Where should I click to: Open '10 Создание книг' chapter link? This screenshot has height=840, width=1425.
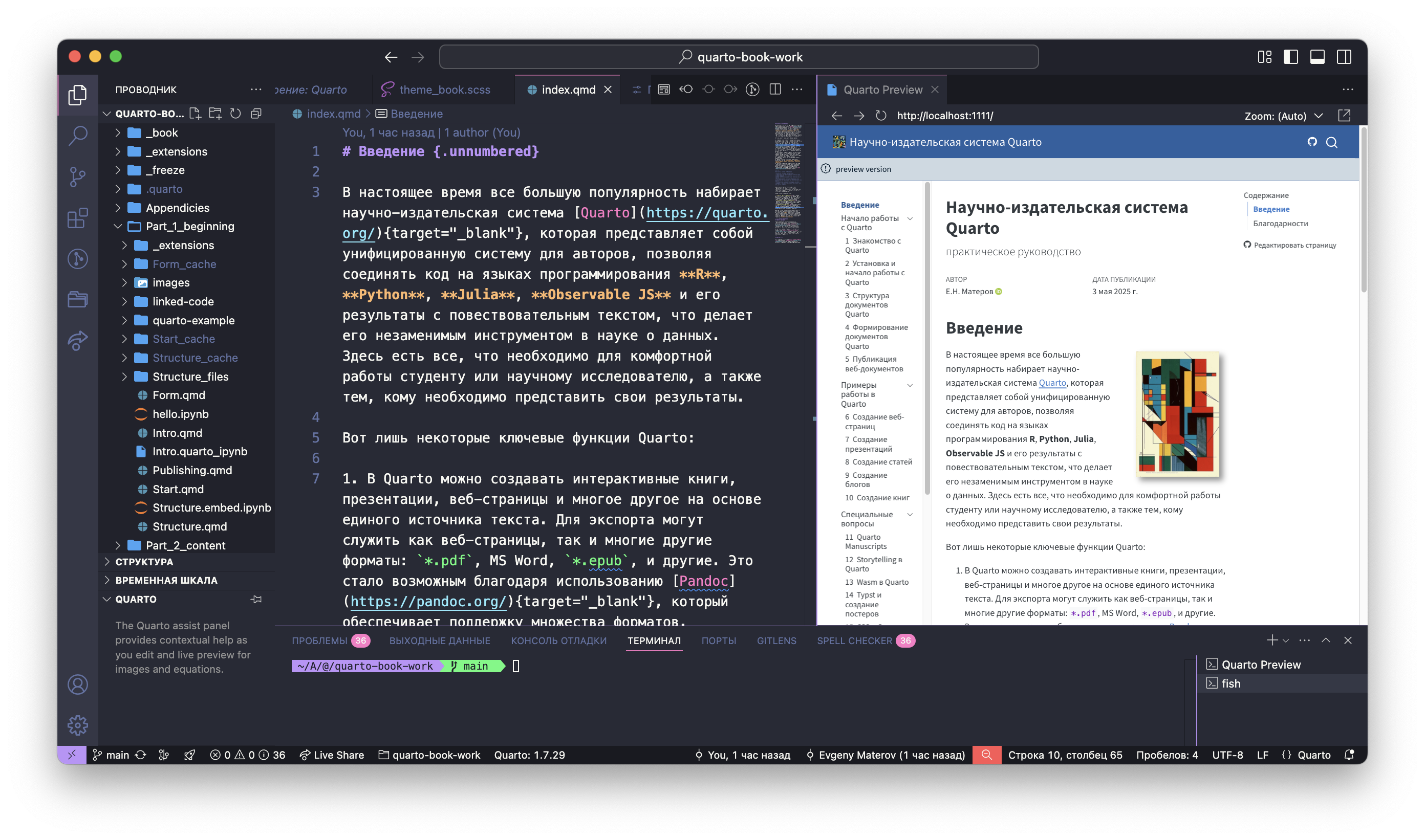tap(877, 498)
